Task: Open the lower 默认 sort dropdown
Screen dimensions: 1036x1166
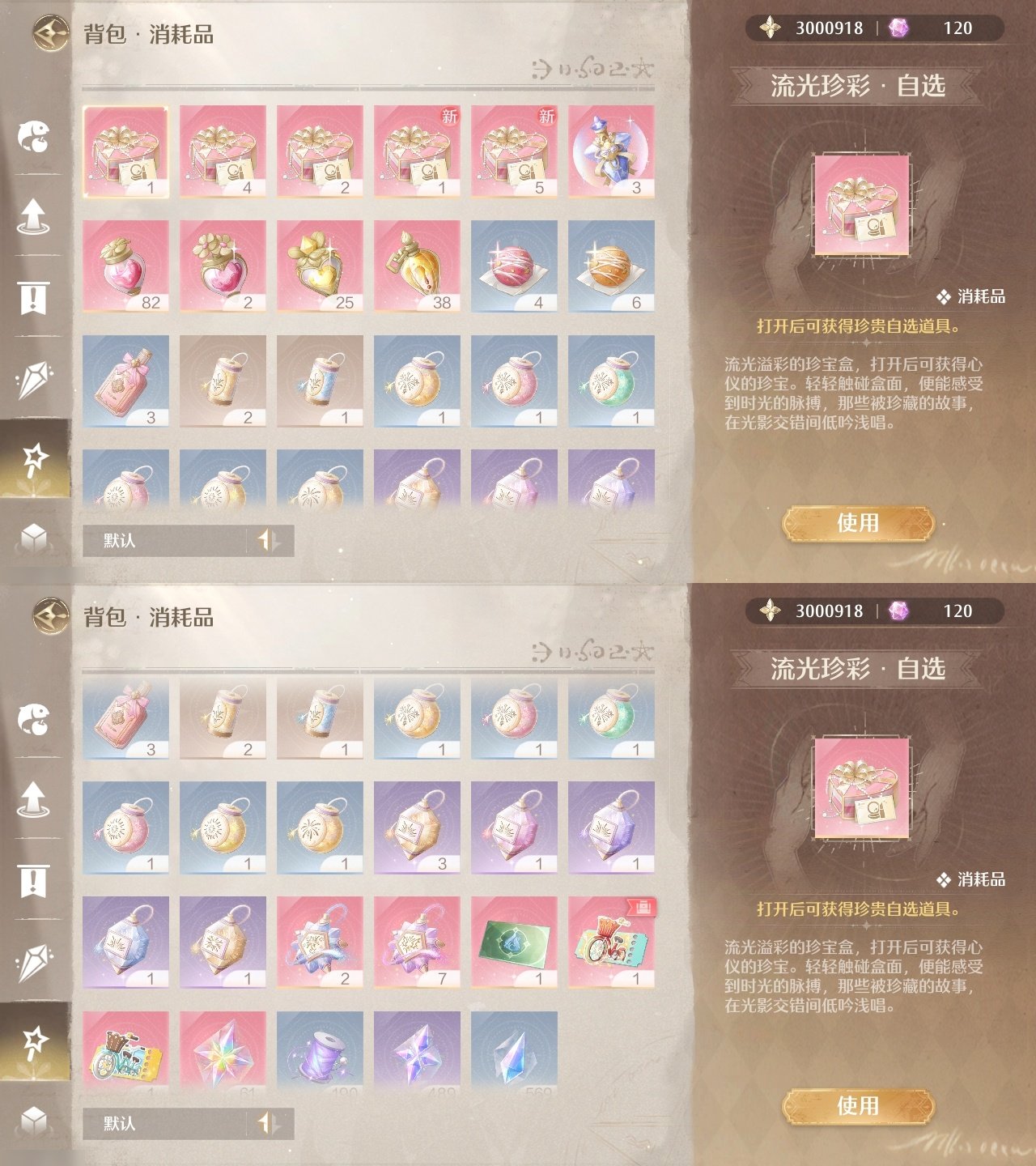Action: point(164,1124)
